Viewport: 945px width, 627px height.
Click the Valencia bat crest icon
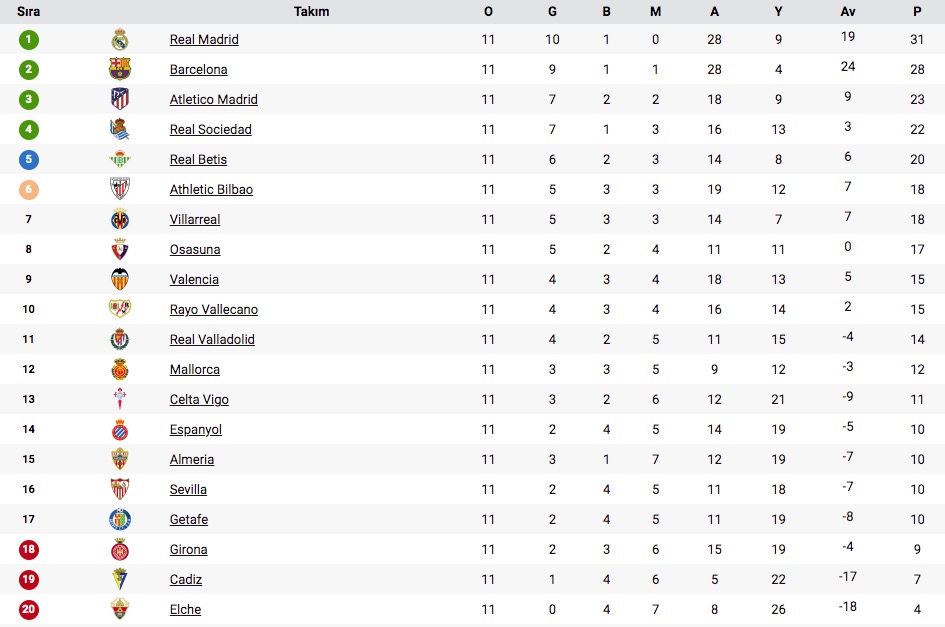point(120,279)
